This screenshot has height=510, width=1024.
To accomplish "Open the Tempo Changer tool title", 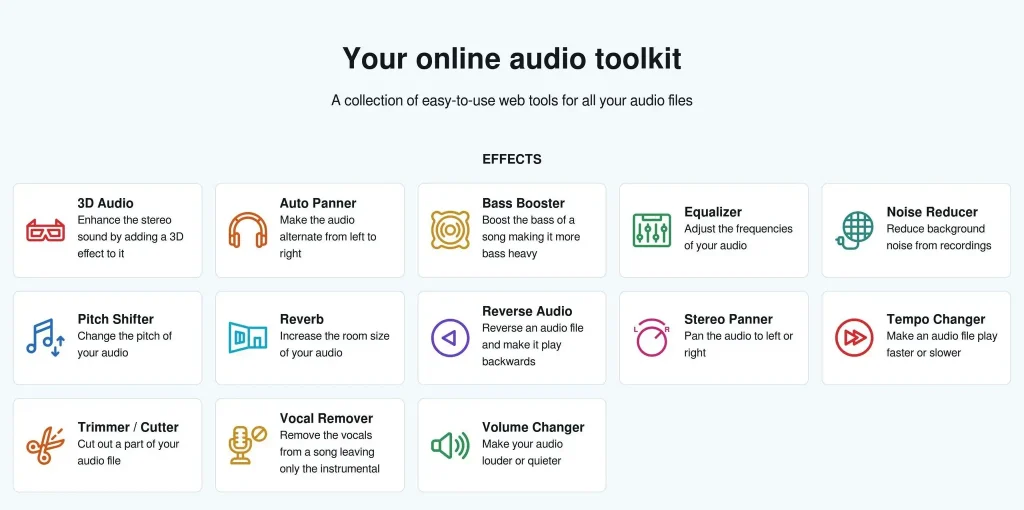I will point(936,319).
